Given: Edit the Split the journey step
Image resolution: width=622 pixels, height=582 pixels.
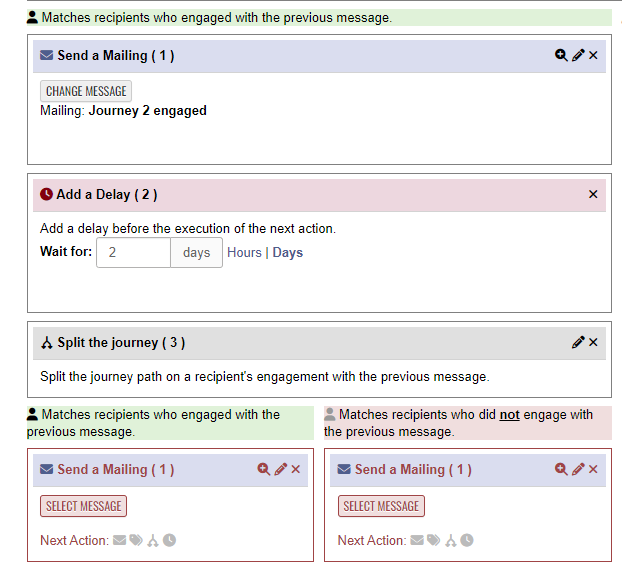Looking at the screenshot, I should coord(578,342).
